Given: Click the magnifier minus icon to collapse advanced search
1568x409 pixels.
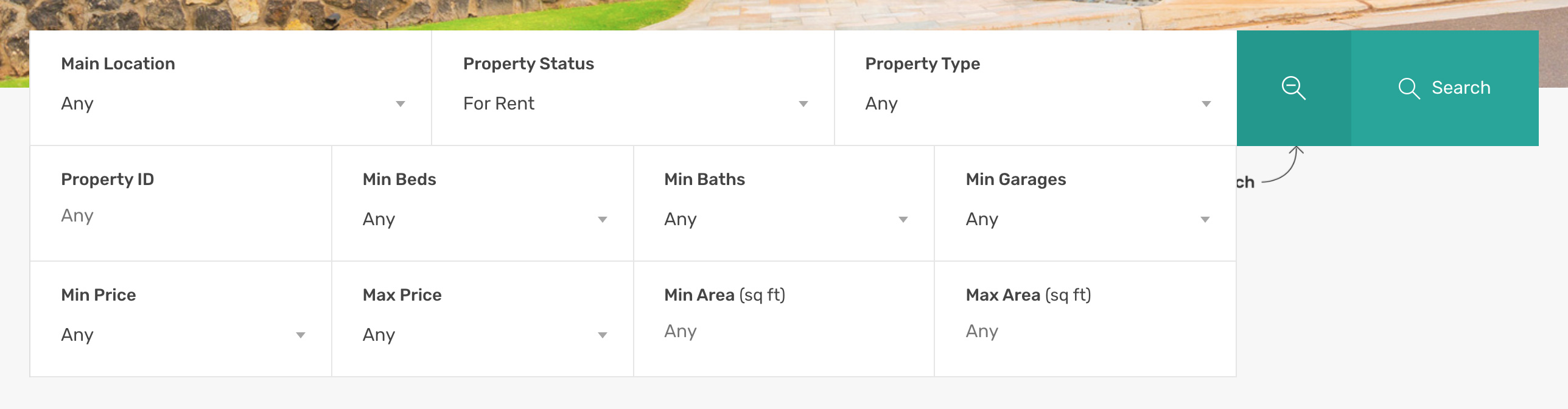Looking at the screenshot, I should point(1293,89).
